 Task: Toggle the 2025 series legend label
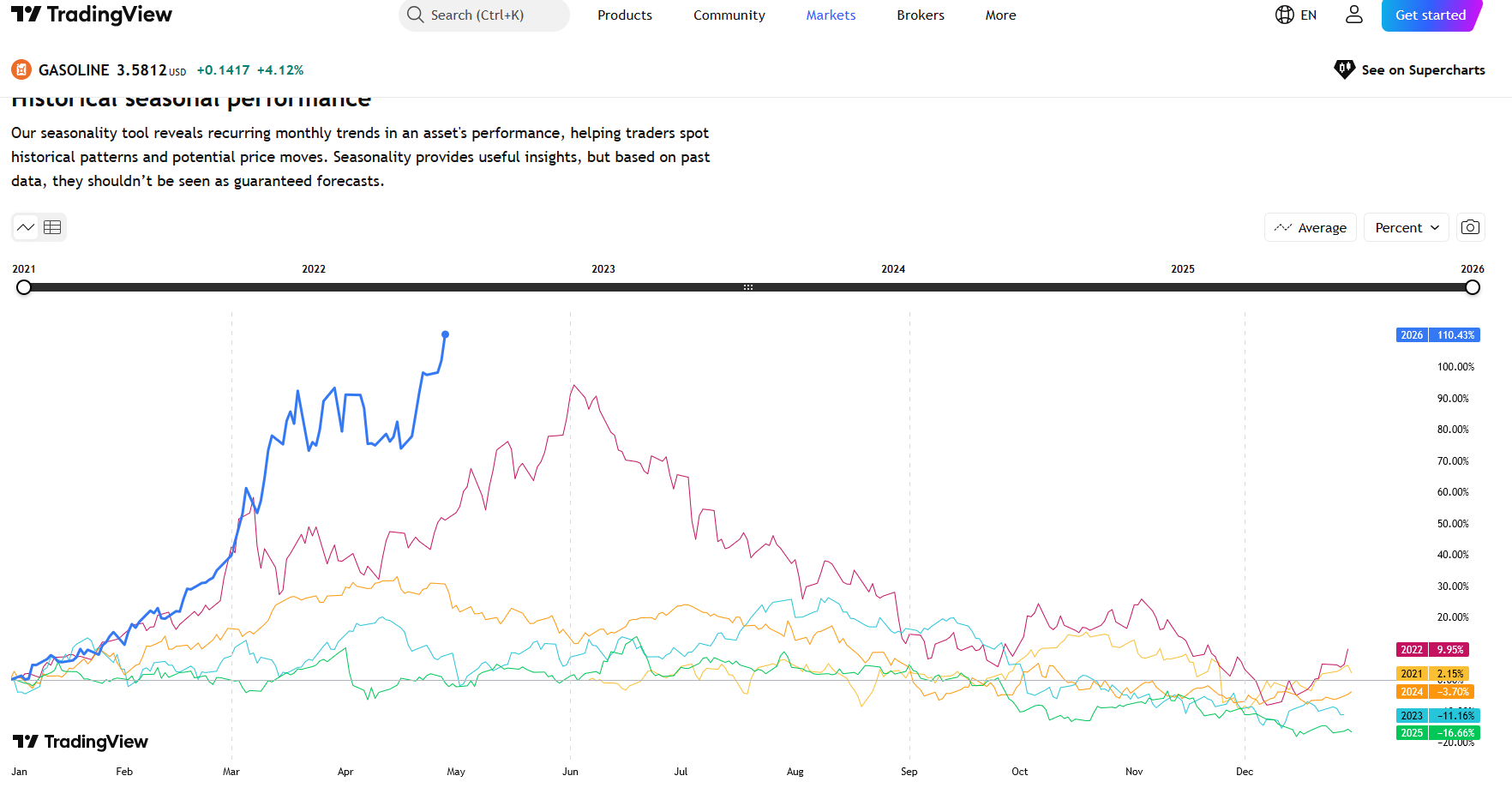pyautogui.click(x=1438, y=733)
